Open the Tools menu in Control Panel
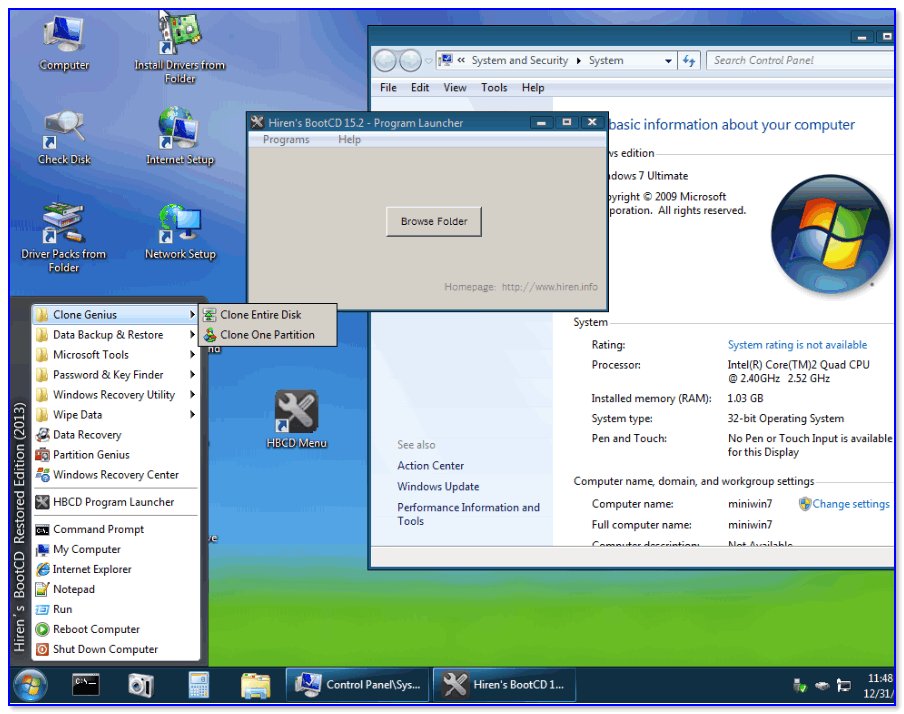 tap(494, 88)
